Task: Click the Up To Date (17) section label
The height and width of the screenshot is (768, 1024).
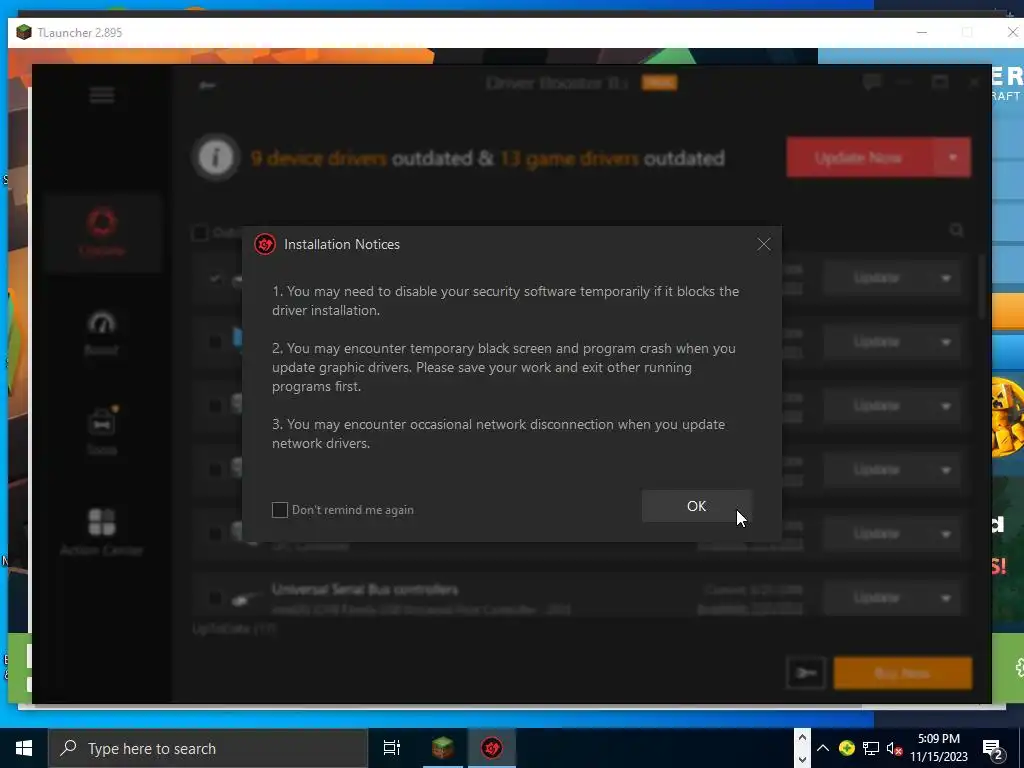Action: (234, 628)
